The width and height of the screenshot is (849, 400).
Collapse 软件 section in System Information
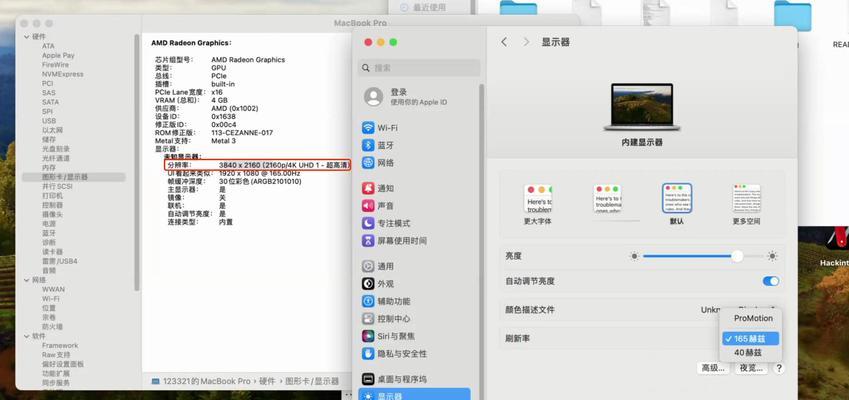tap(27, 336)
